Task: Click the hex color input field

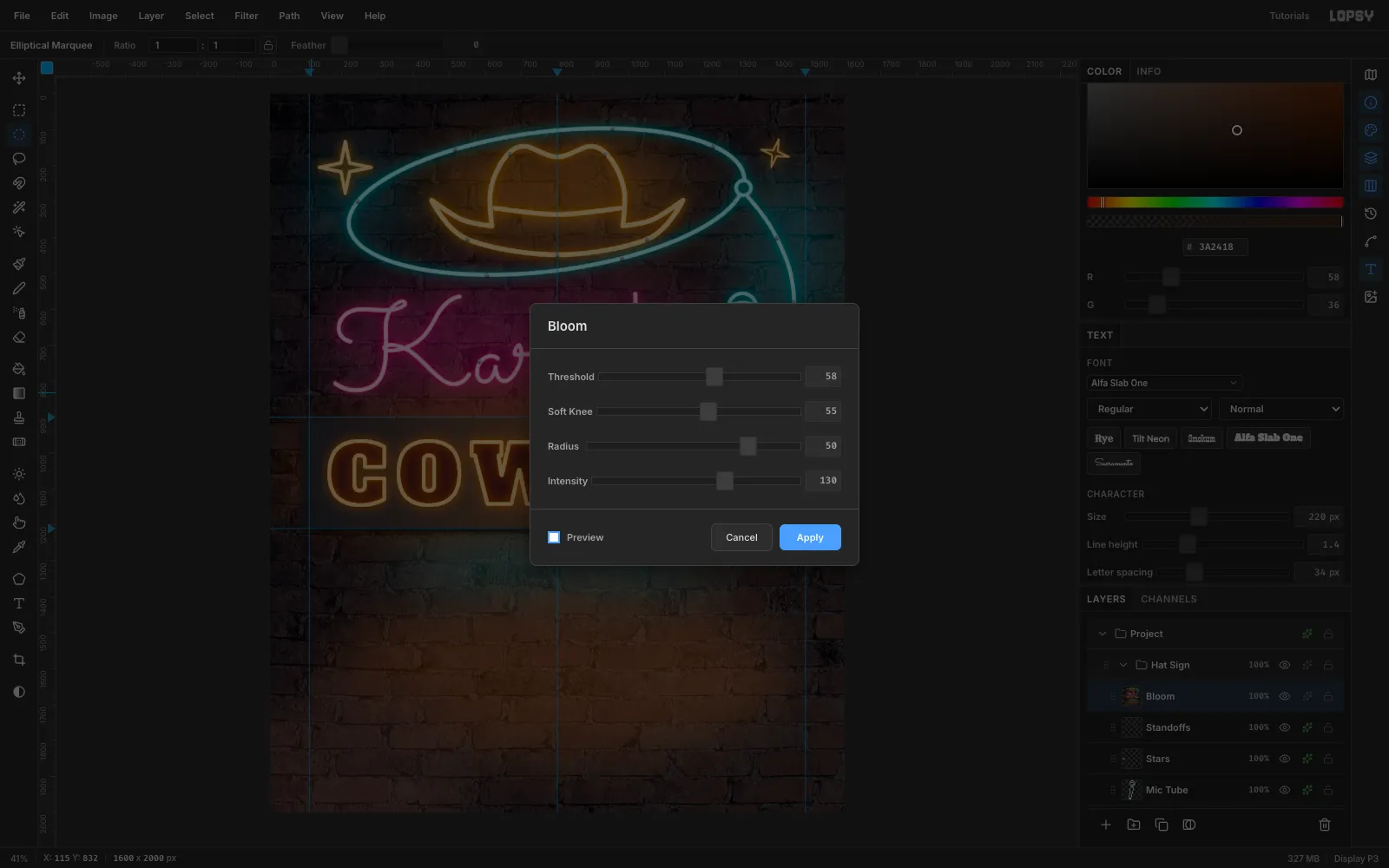Action: click(1215, 247)
